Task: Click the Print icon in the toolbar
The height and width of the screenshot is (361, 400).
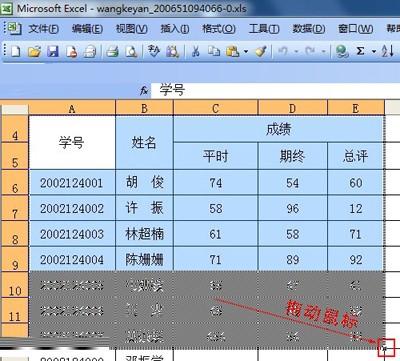Action: [113, 51]
